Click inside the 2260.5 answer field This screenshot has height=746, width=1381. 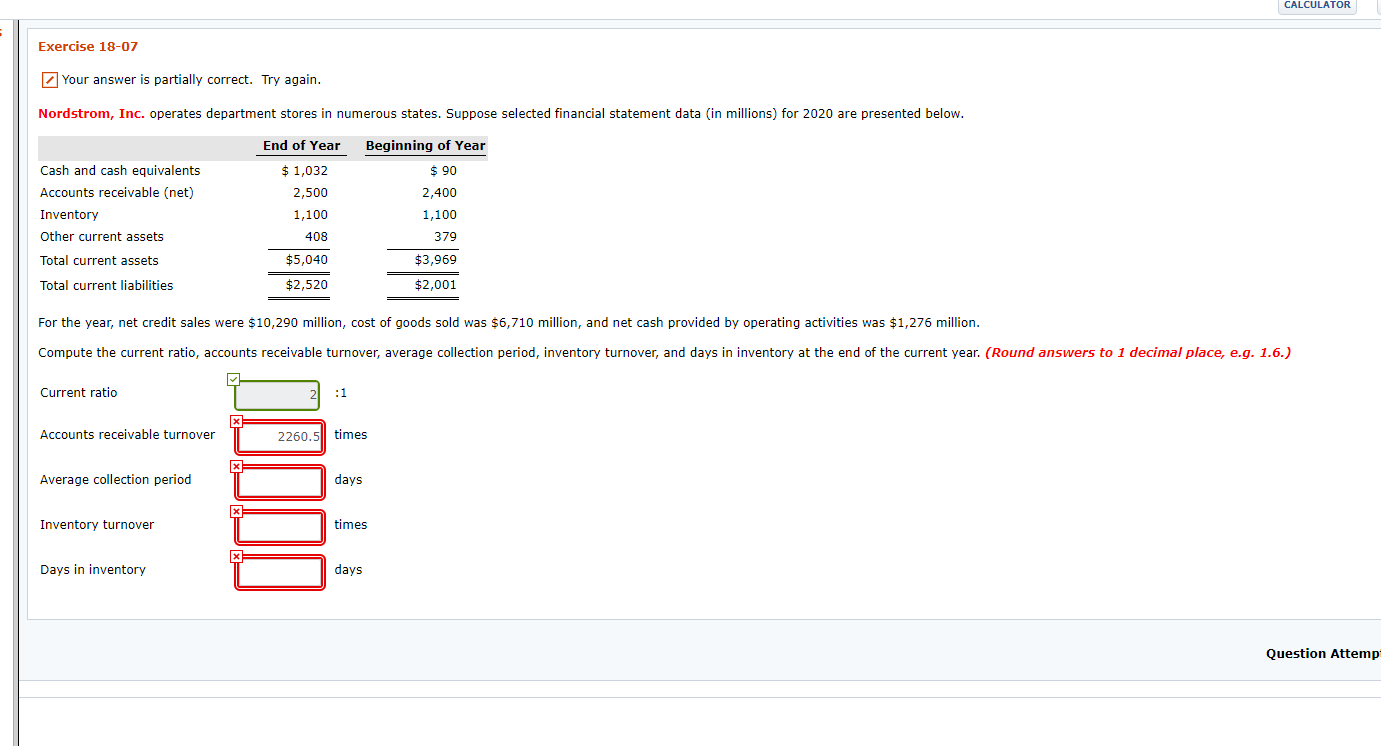click(x=278, y=437)
